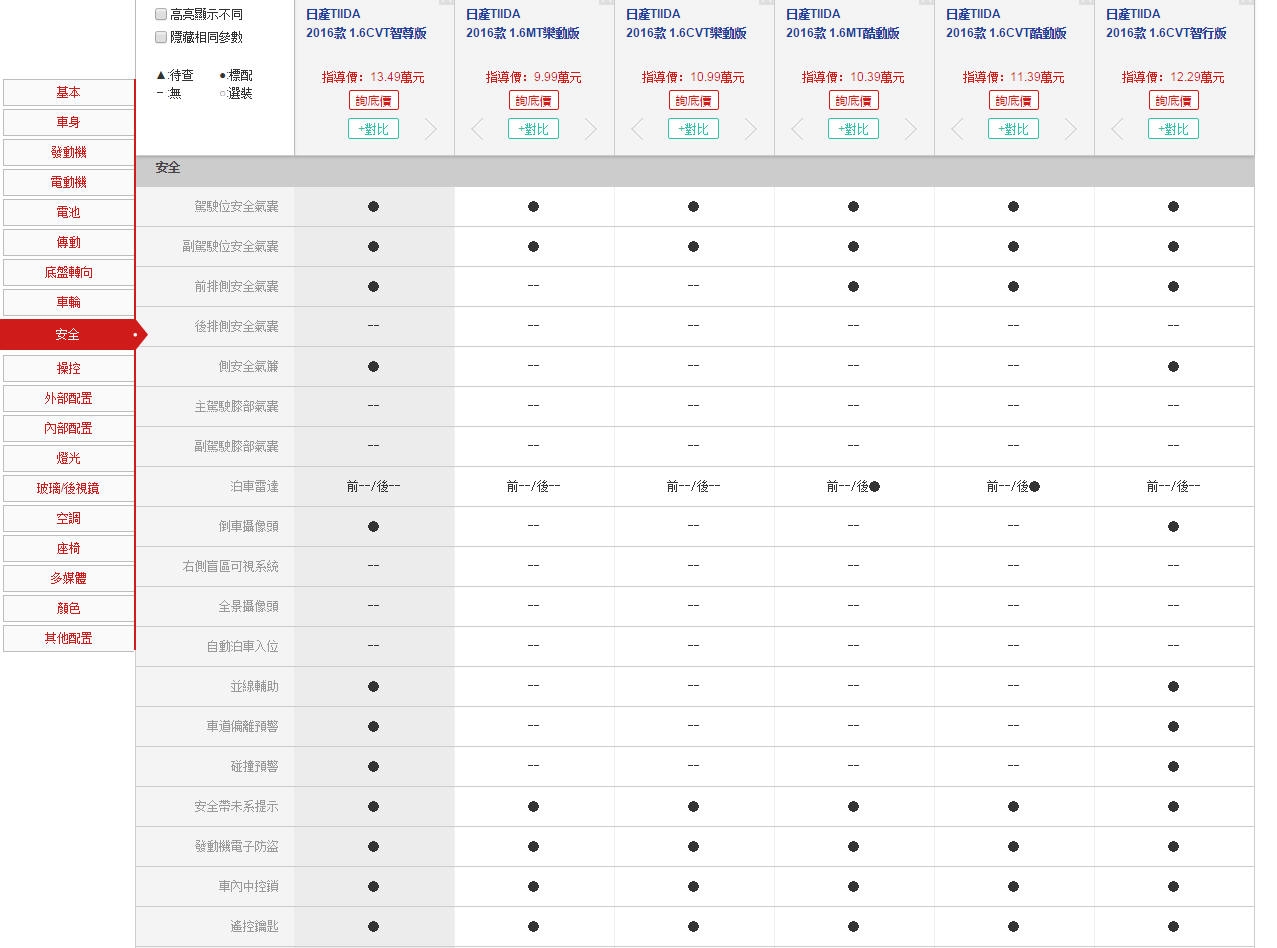Click right arrow of 1.6MT樂動版 column

click(x=591, y=129)
